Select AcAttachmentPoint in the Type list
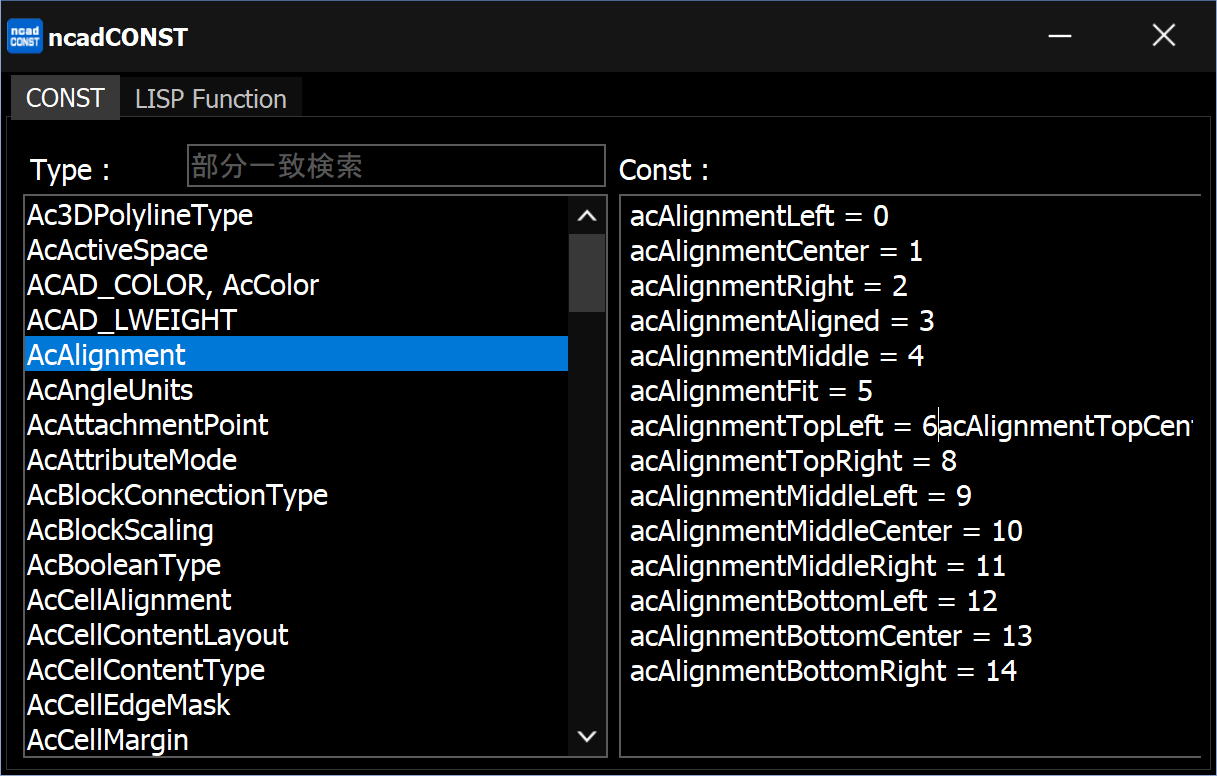 [296, 425]
